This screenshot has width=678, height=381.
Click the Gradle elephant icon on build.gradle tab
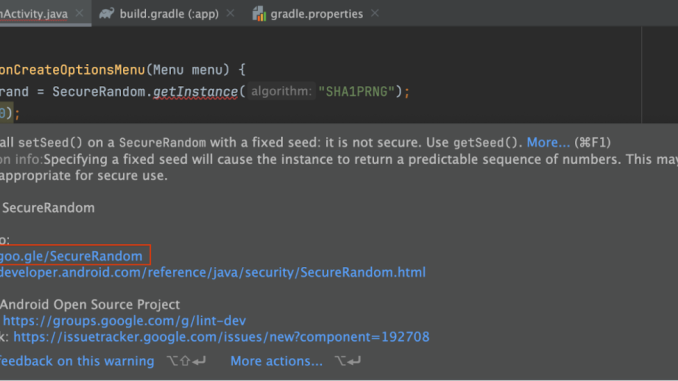pos(106,13)
